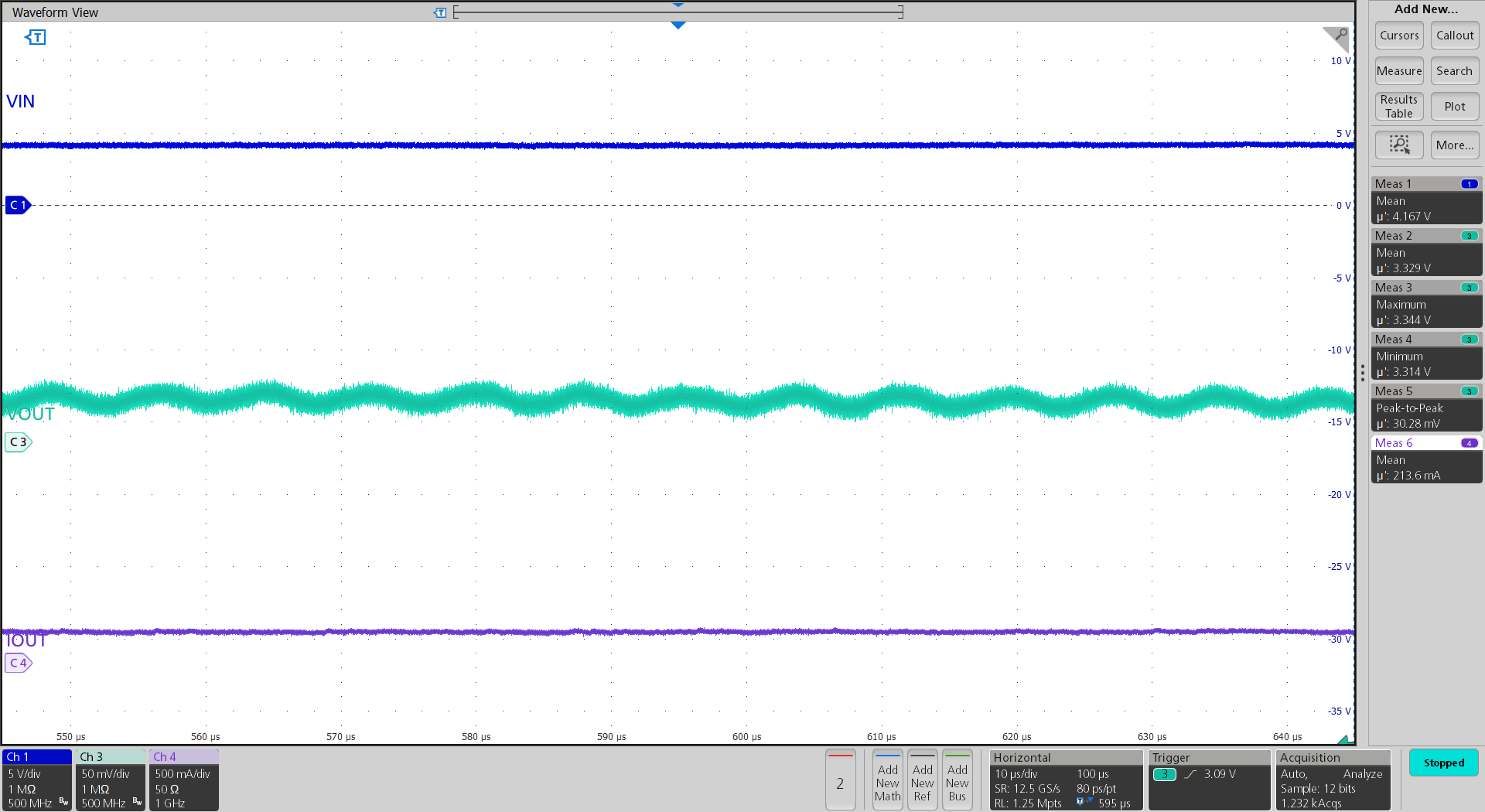1485x812 pixels.
Task: Select Meas 5 Peak-to-Peak badge
Action: click(x=1426, y=408)
